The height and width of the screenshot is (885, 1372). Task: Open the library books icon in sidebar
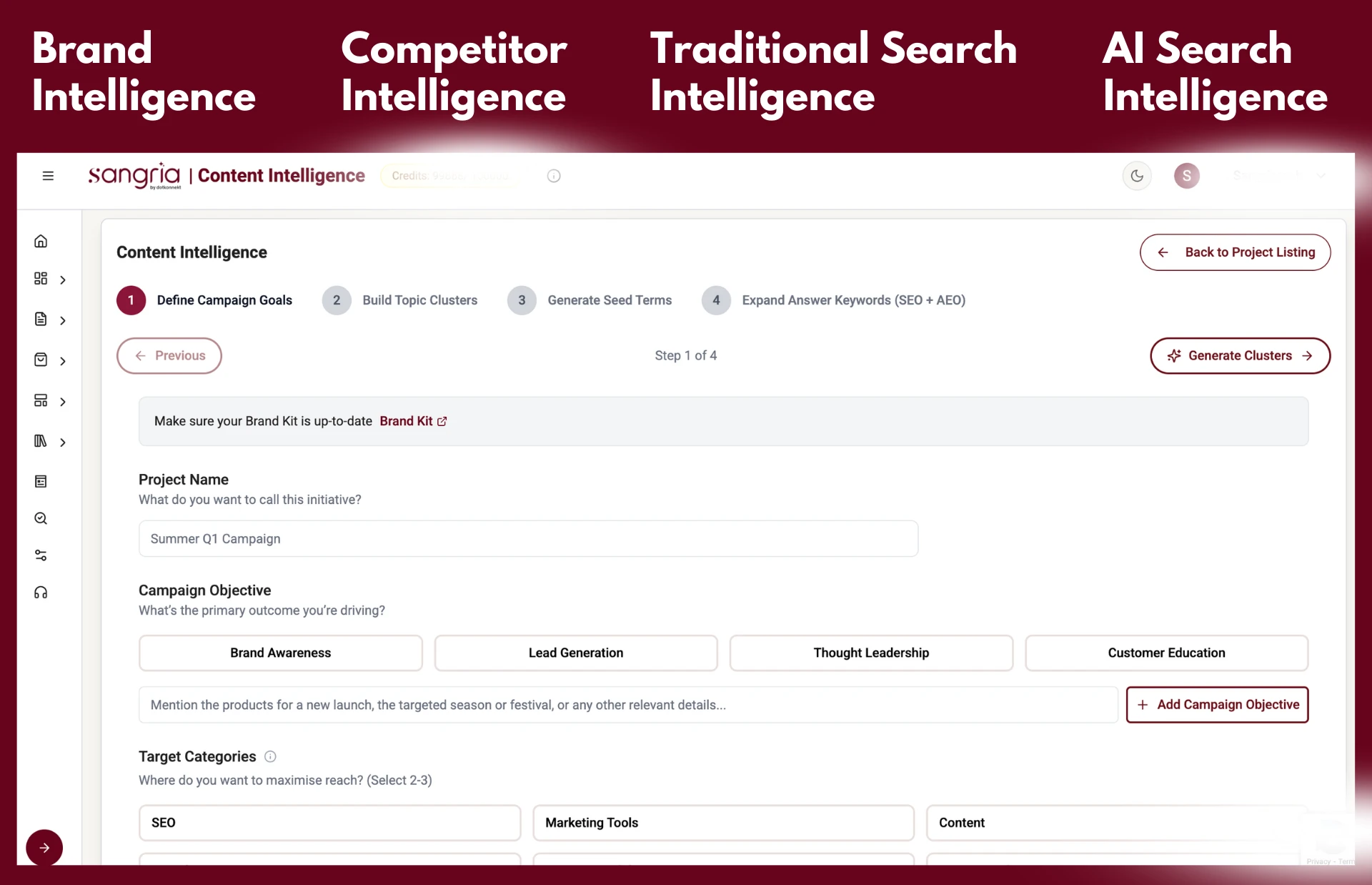click(41, 441)
